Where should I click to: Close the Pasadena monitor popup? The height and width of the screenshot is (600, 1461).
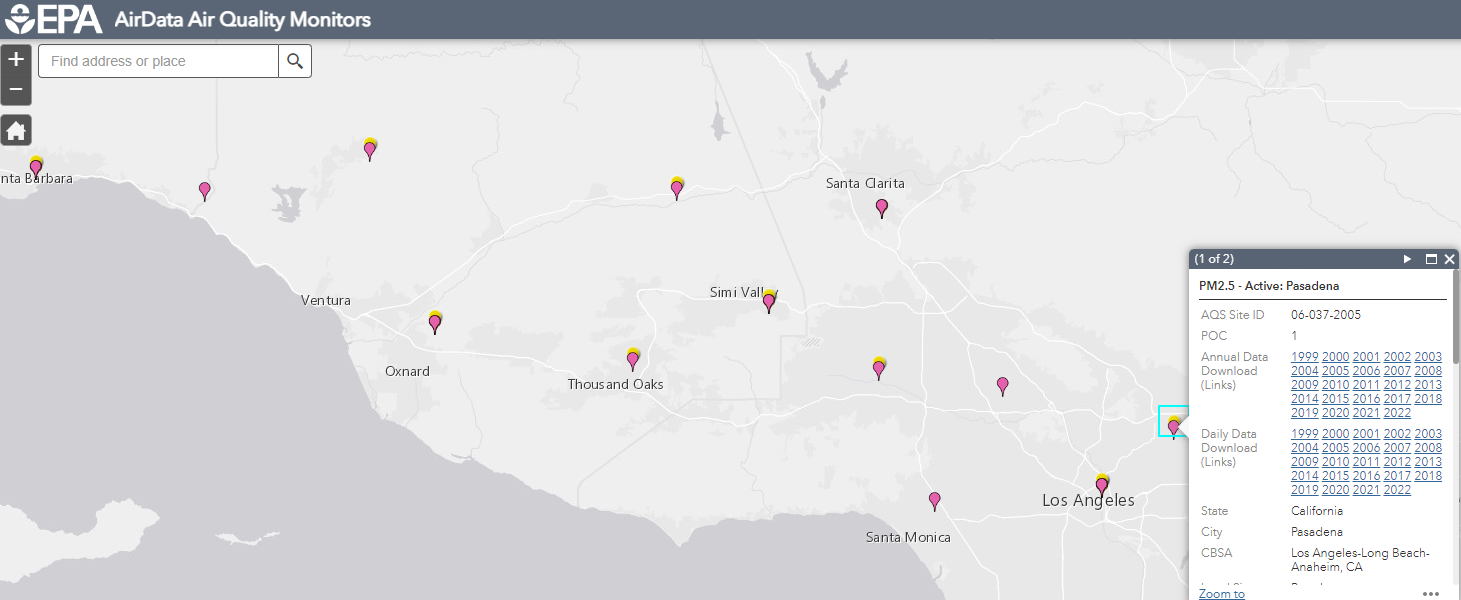coord(1450,259)
